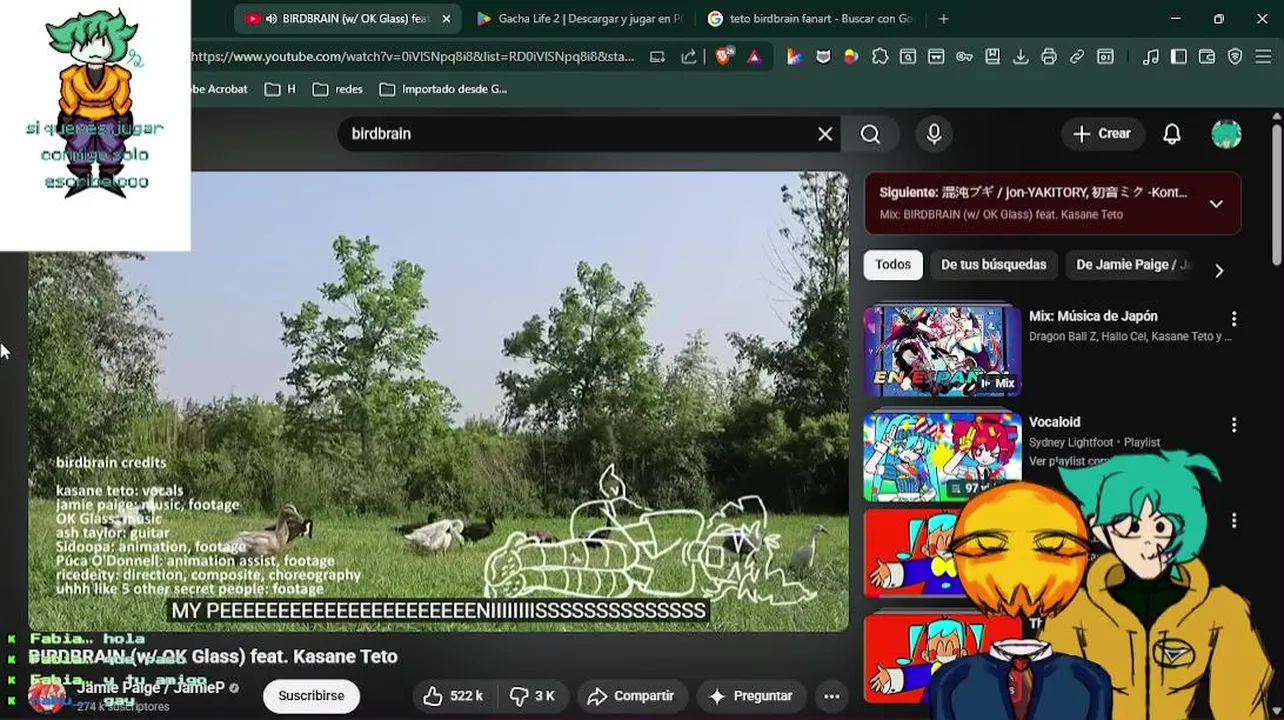
Task: Click the Suscribirse button
Action: [311, 696]
